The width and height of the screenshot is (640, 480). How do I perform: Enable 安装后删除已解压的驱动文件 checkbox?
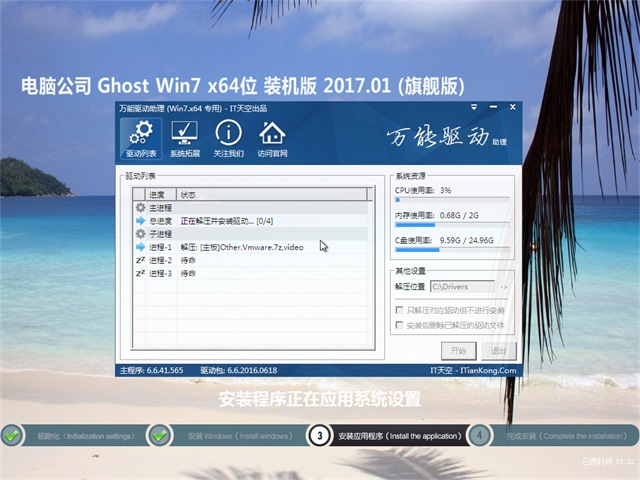pos(400,325)
